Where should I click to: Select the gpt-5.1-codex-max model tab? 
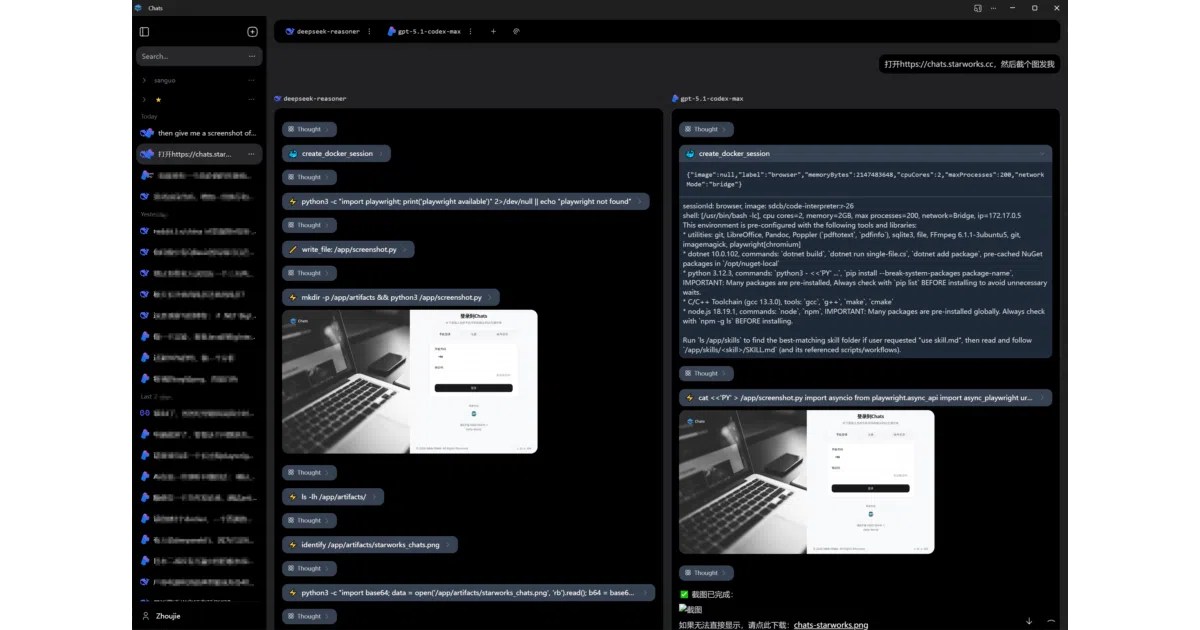pyautogui.click(x=424, y=31)
